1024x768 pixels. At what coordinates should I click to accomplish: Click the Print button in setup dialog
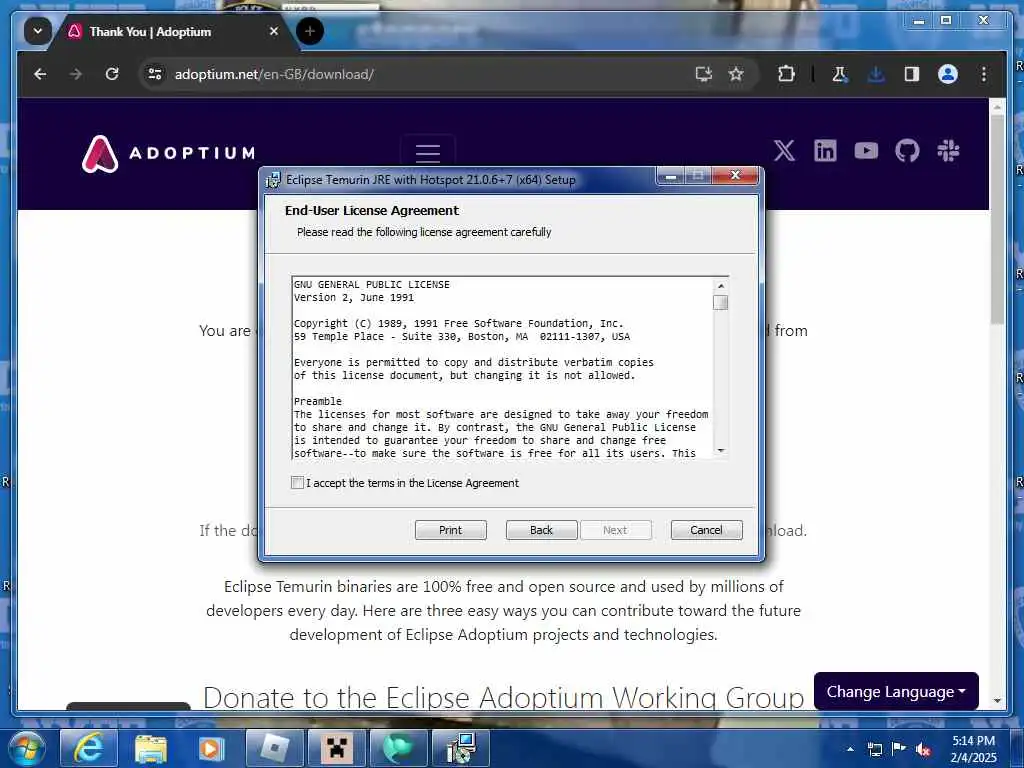(x=451, y=530)
